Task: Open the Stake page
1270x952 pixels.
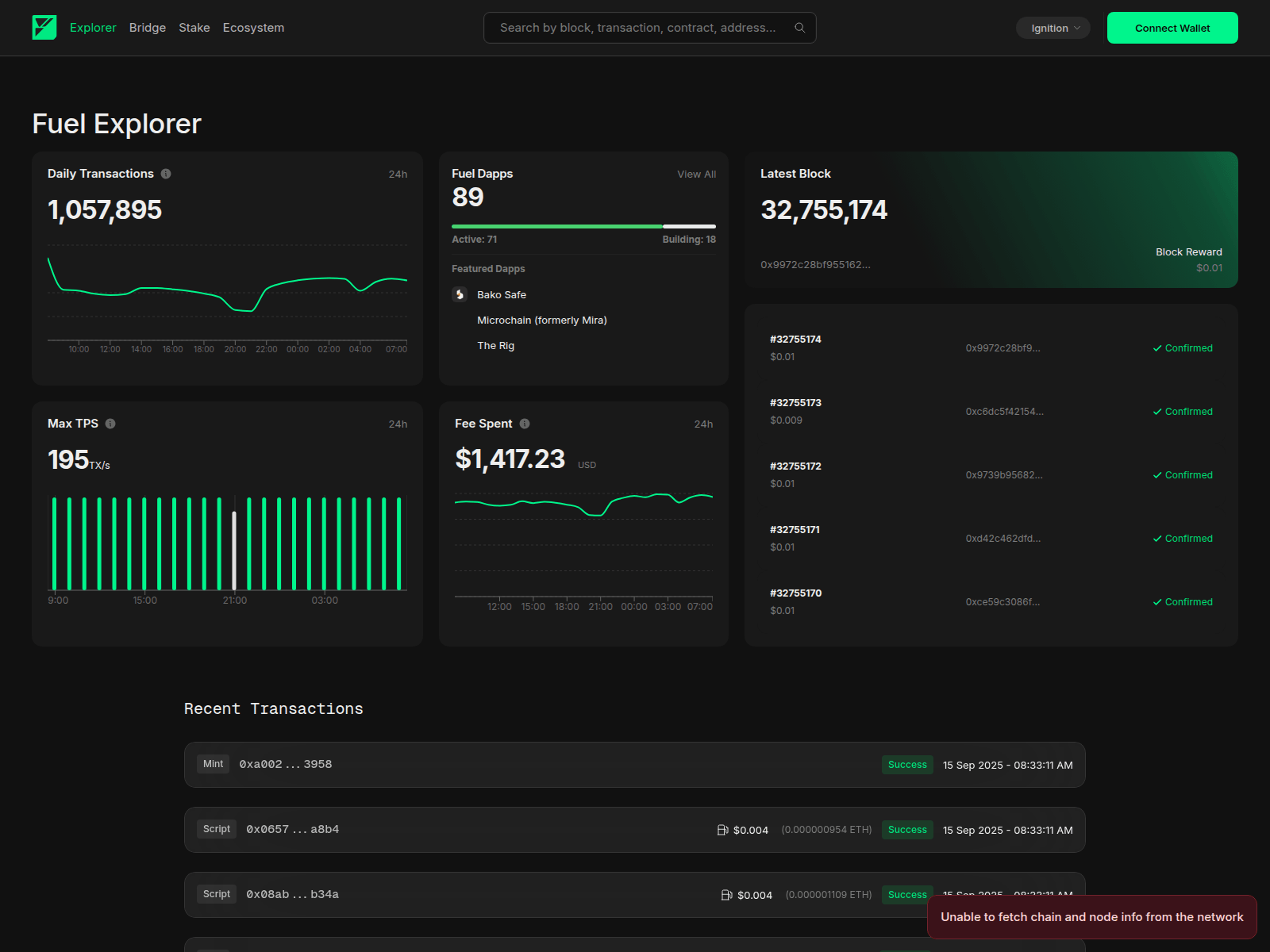Action: (194, 27)
